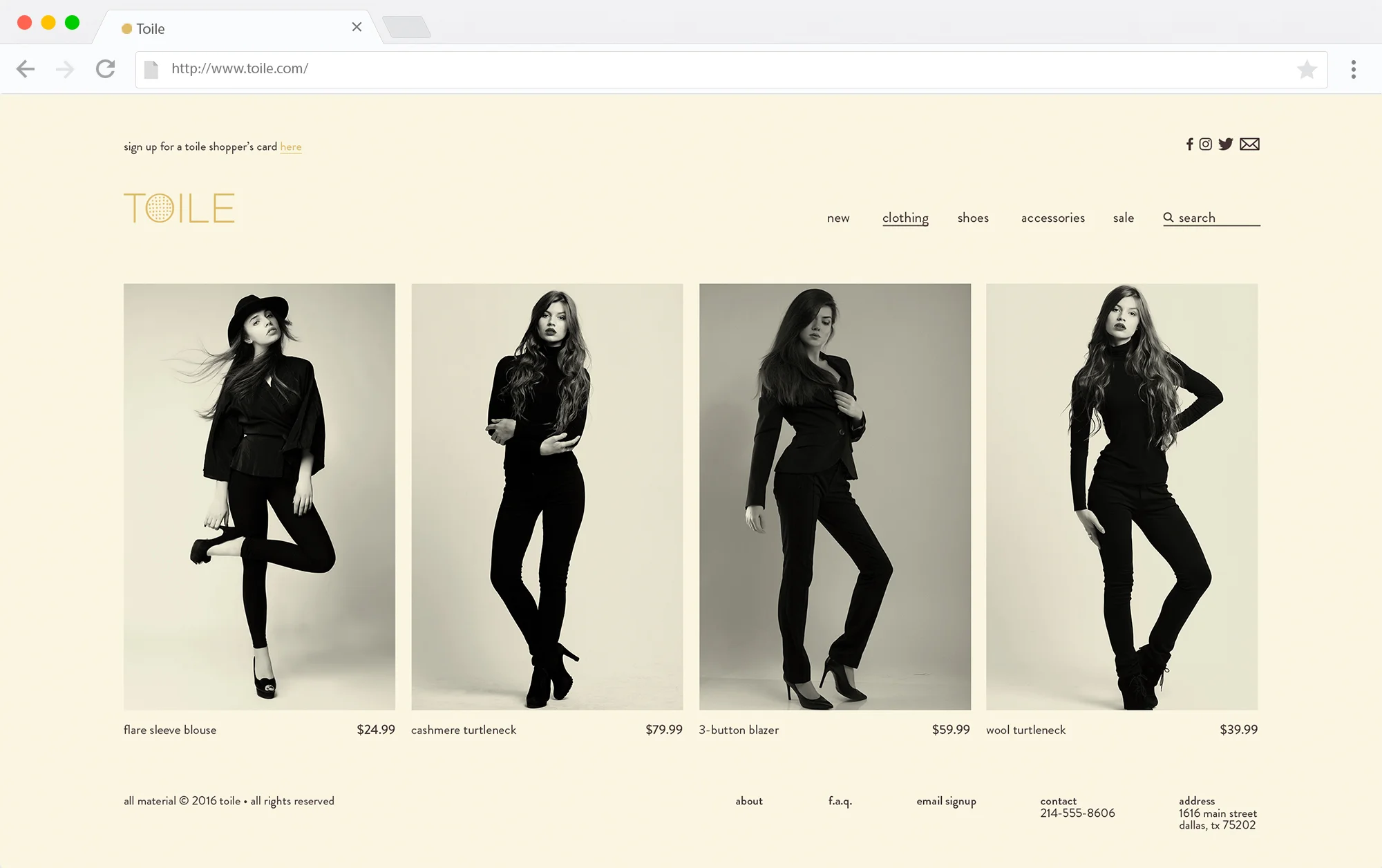Open Toile's Facebook page icon
Screen dimensions: 1382x868
point(1190,144)
